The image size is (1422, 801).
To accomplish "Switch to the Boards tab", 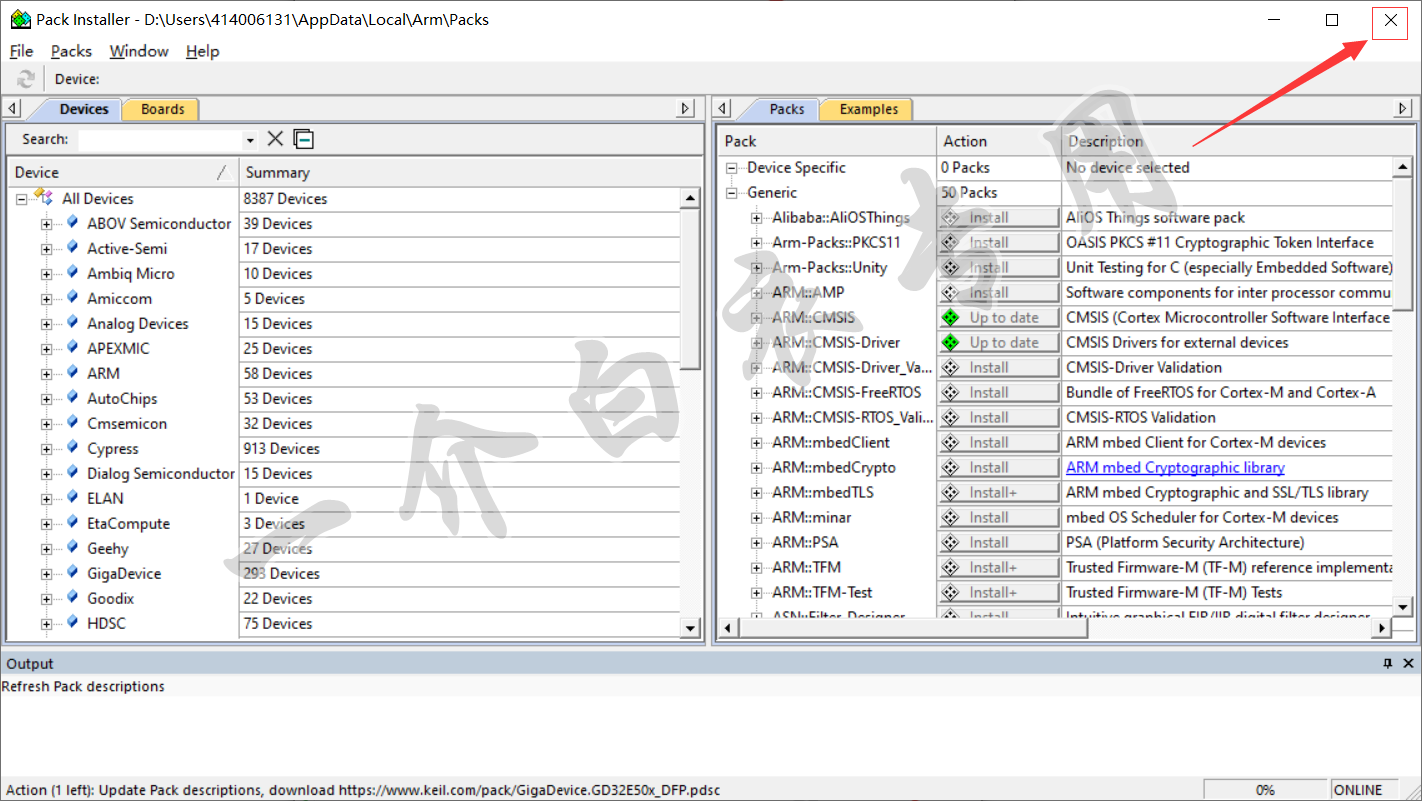I will coord(162,109).
